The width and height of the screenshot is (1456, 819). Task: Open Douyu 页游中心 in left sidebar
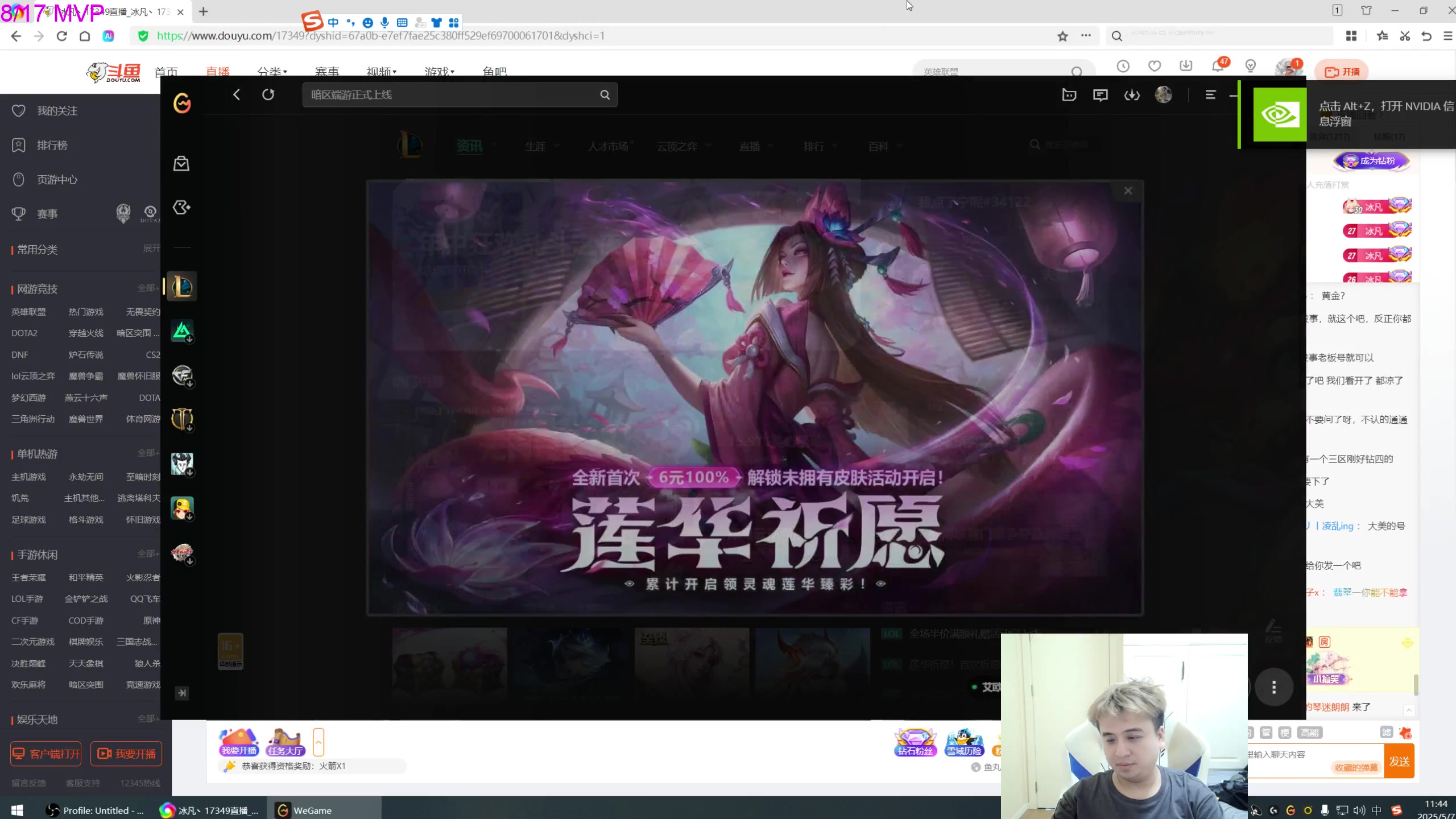[57, 180]
